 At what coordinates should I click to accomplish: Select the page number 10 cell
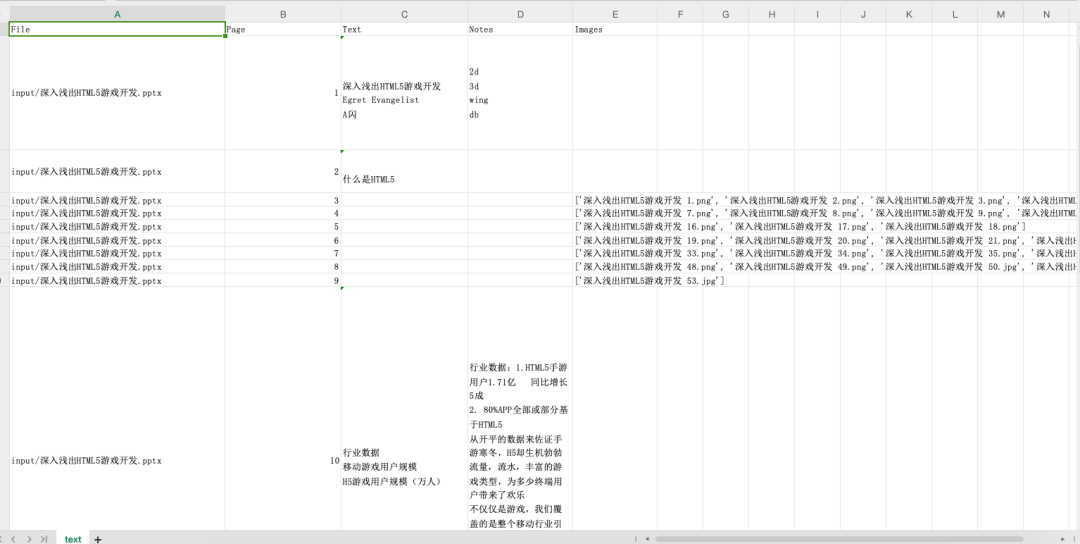pyautogui.click(x=283, y=461)
